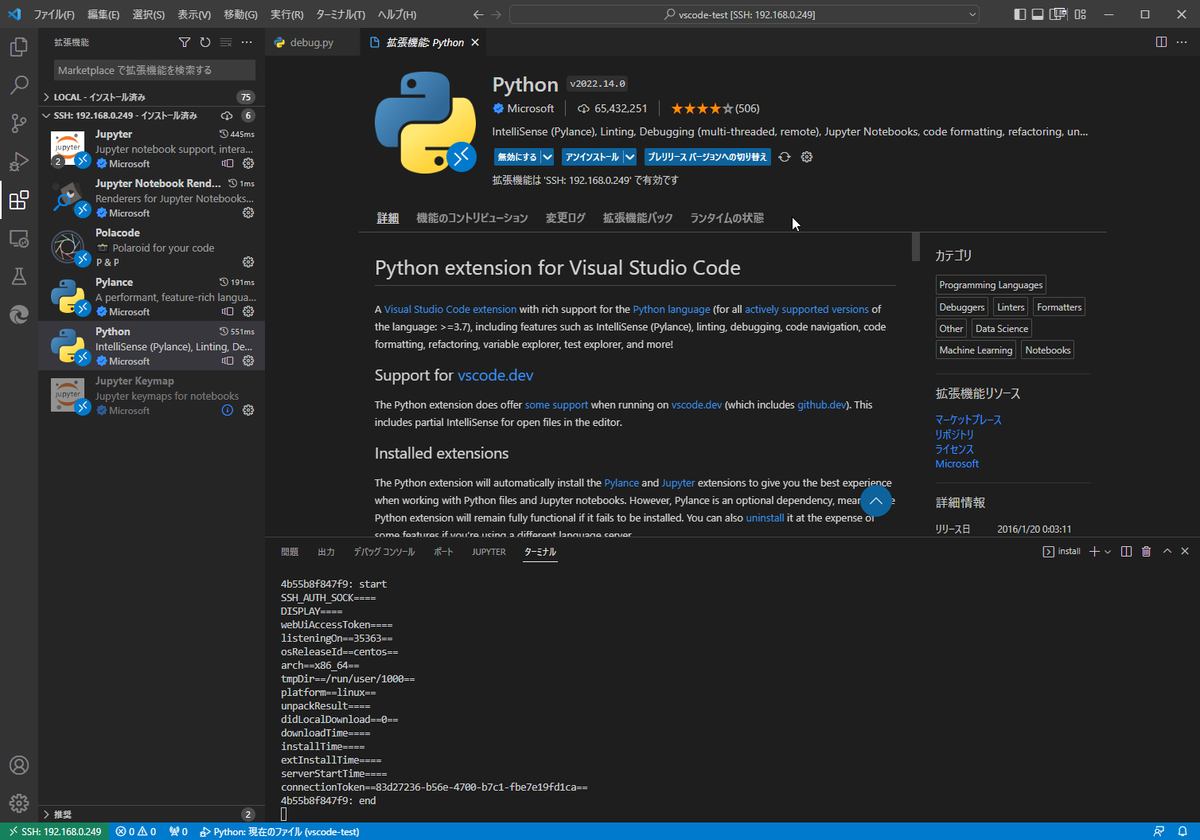Open Run and Debug view

[19, 162]
